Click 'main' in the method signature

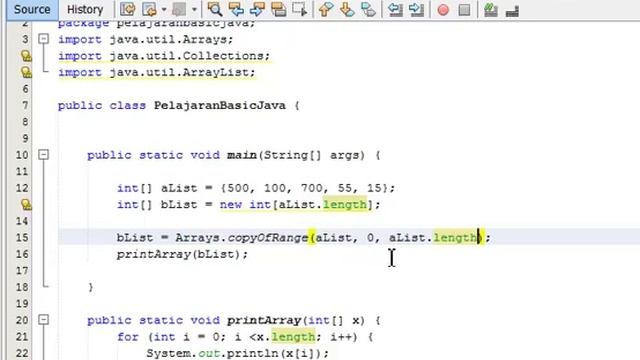(x=242, y=155)
